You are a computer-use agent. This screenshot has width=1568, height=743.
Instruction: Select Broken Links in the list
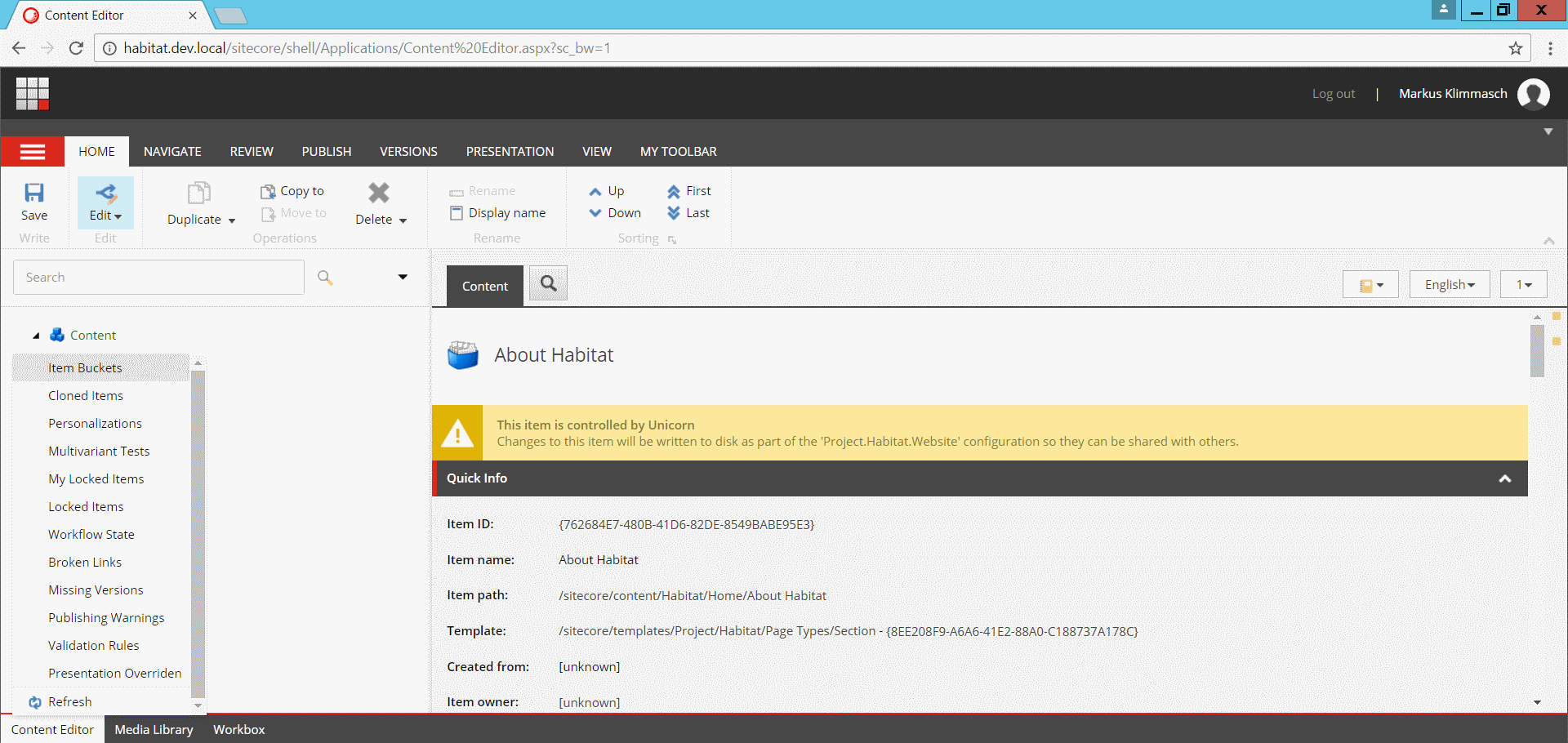click(x=85, y=563)
